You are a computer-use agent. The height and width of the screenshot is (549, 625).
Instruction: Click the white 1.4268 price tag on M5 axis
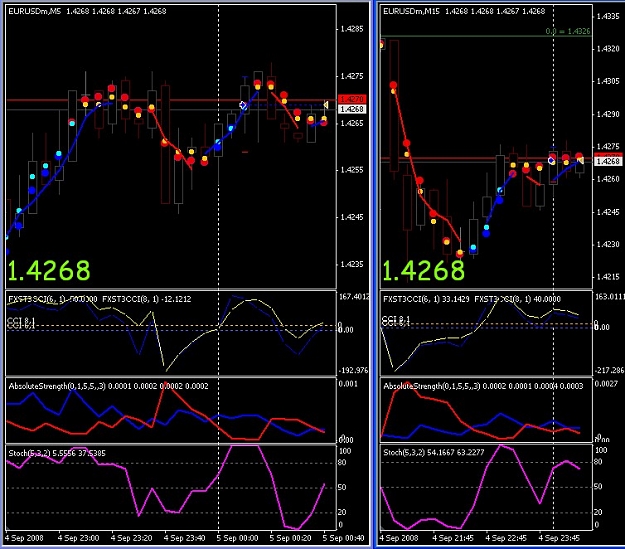point(351,109)
